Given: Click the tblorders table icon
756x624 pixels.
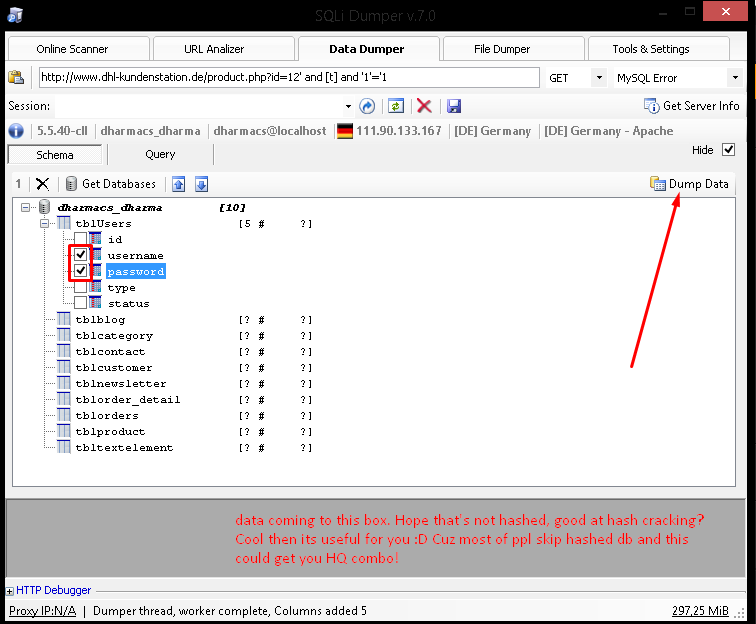Looking at the screenshot, I should tap(64, 415).
